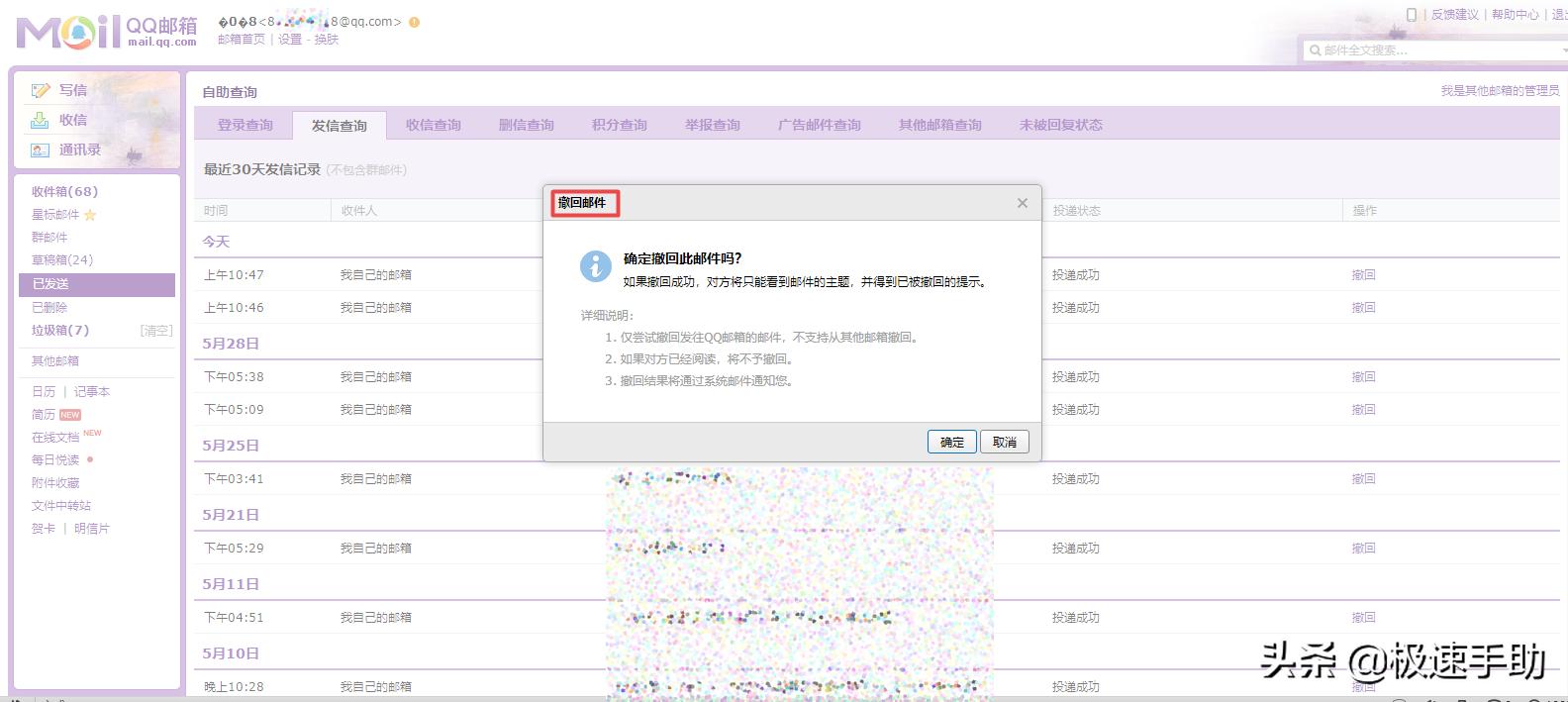Open the 未被回复状态 tab
The image size is (1568, 702).
[x=1061, y=125]
